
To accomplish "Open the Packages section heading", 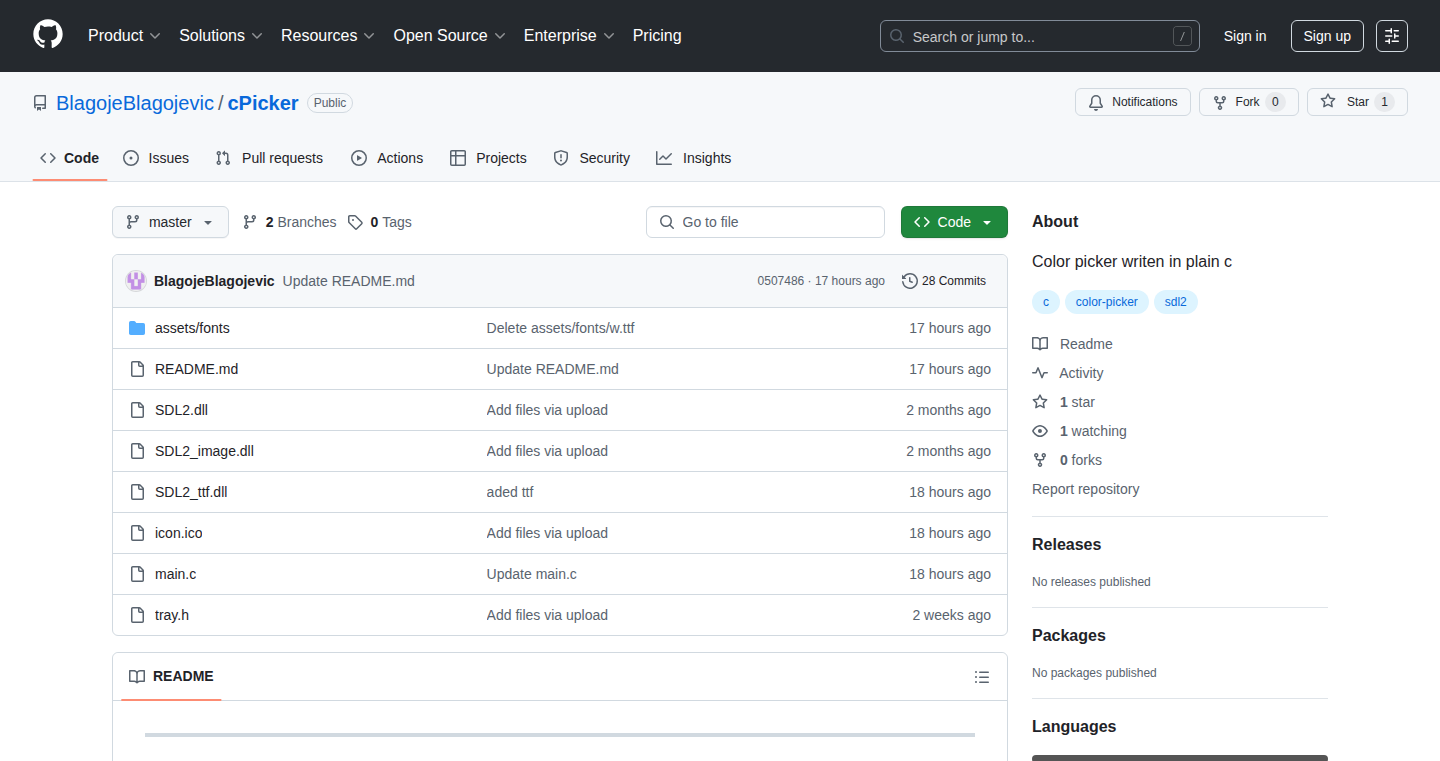I will click(1069, 636).
